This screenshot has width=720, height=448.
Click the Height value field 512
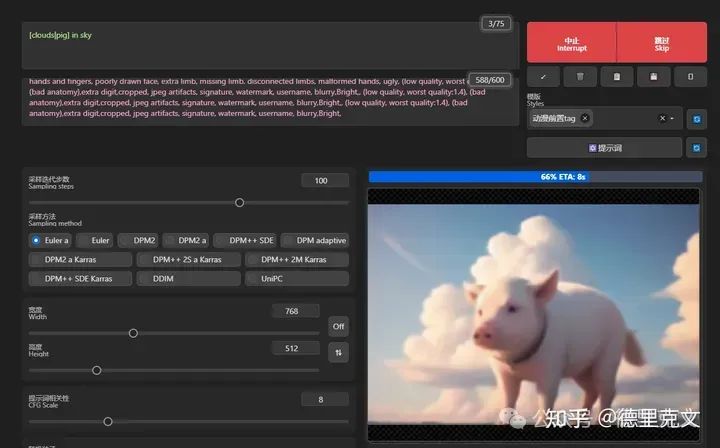tap(296, 348)
